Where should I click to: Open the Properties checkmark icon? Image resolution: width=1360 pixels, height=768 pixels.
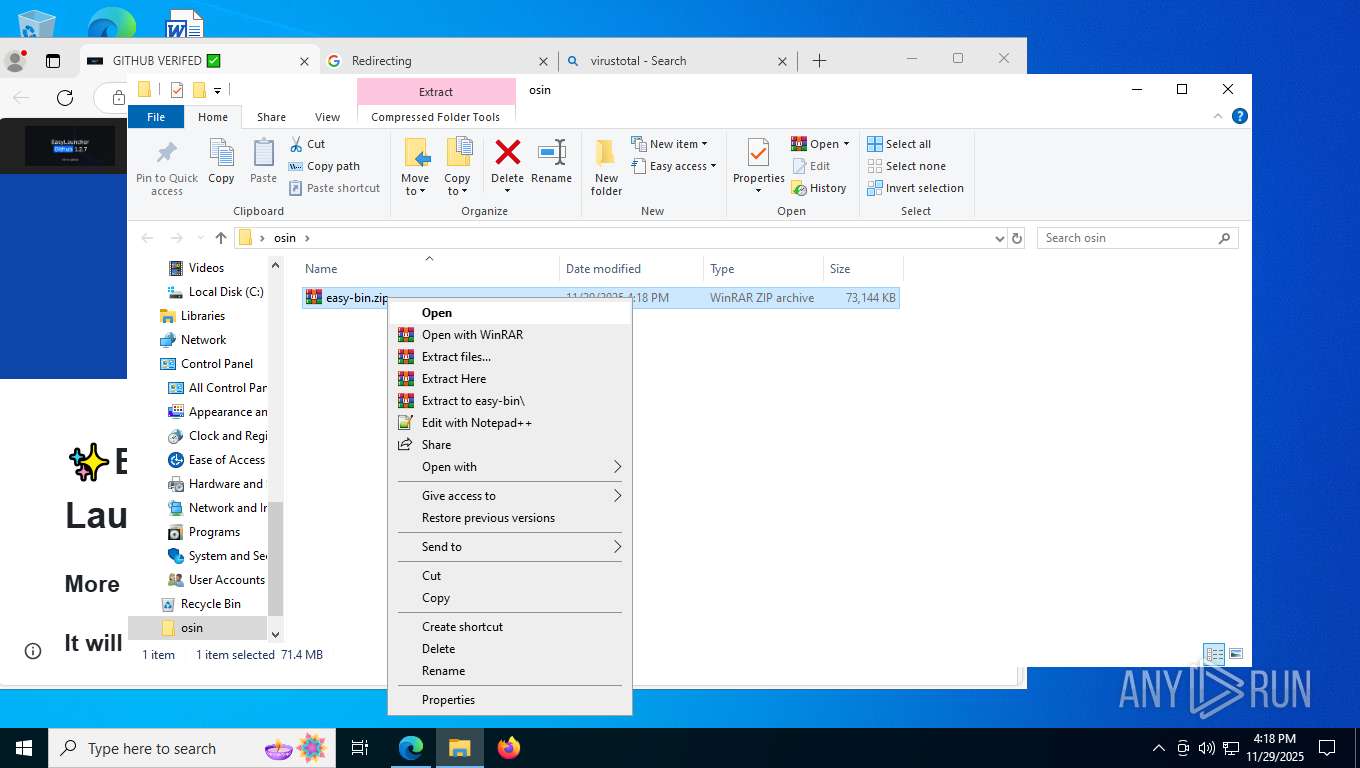[x=758, y=154]
